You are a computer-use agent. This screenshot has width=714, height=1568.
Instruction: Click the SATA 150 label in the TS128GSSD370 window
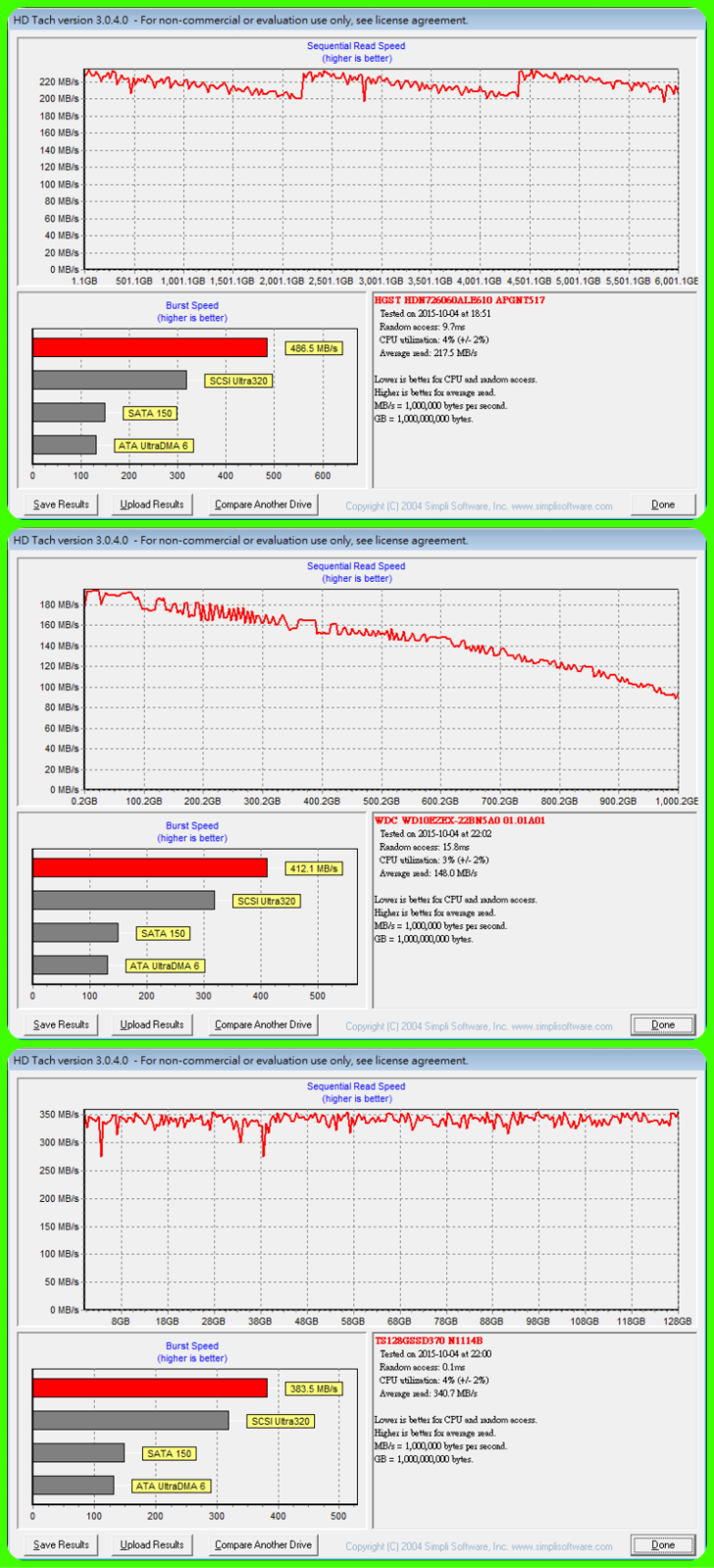pos(169,1453)
